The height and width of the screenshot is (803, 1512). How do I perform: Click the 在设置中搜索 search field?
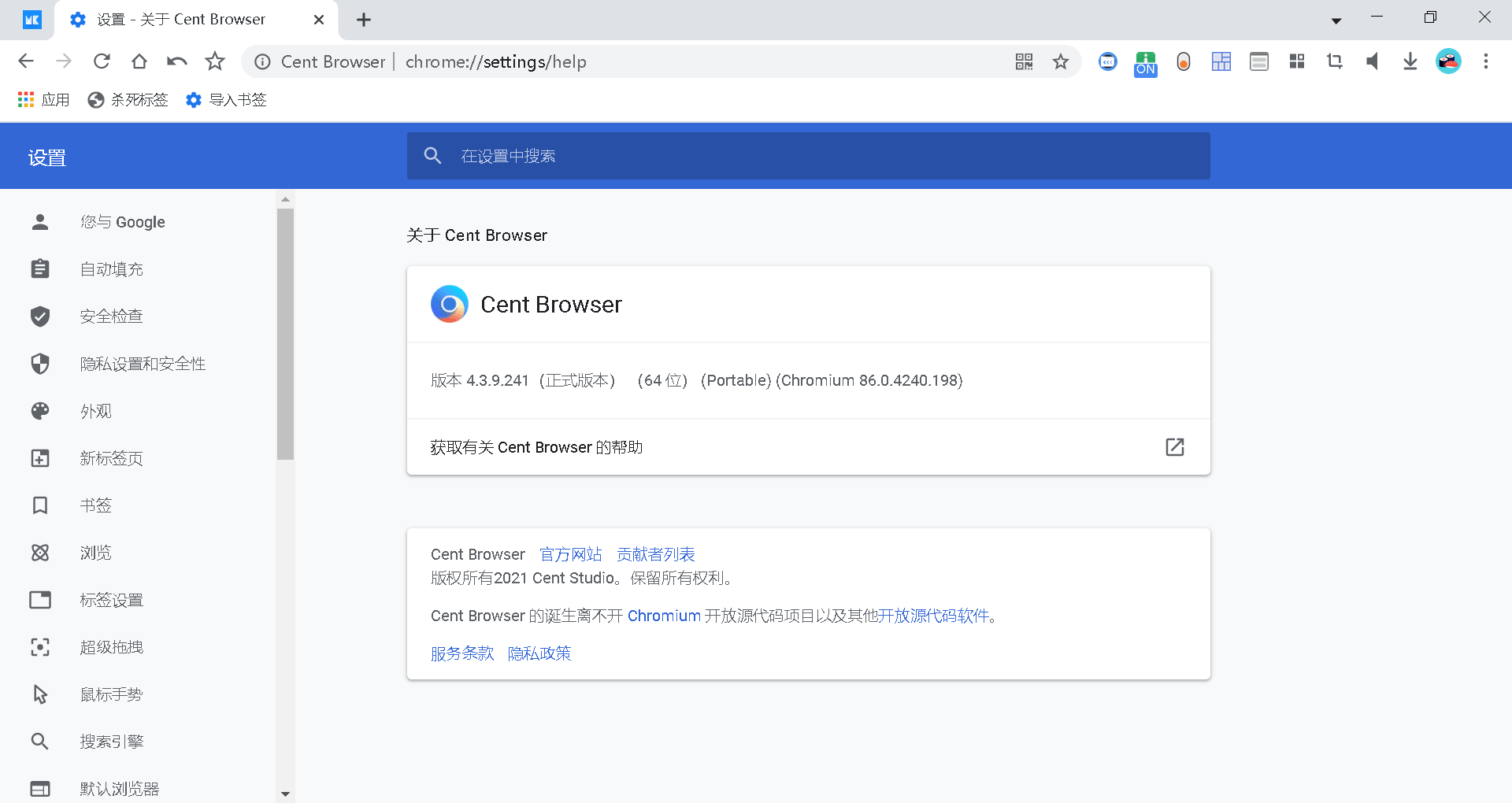[809, 156]
